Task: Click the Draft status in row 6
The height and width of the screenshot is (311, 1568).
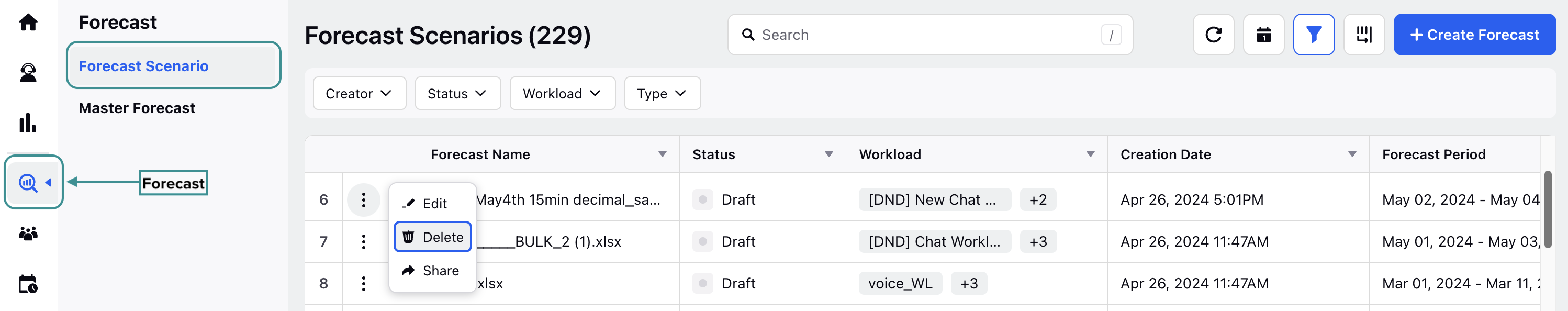Action: pos(738,199)
